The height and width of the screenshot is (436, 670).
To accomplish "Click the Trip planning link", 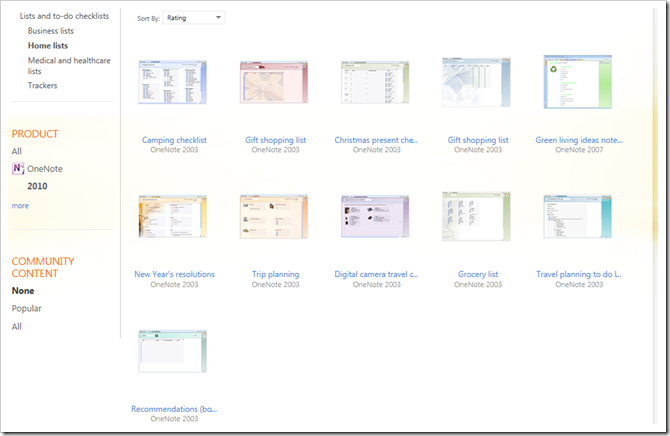I will pyautogui.click(x=276, y=274).
